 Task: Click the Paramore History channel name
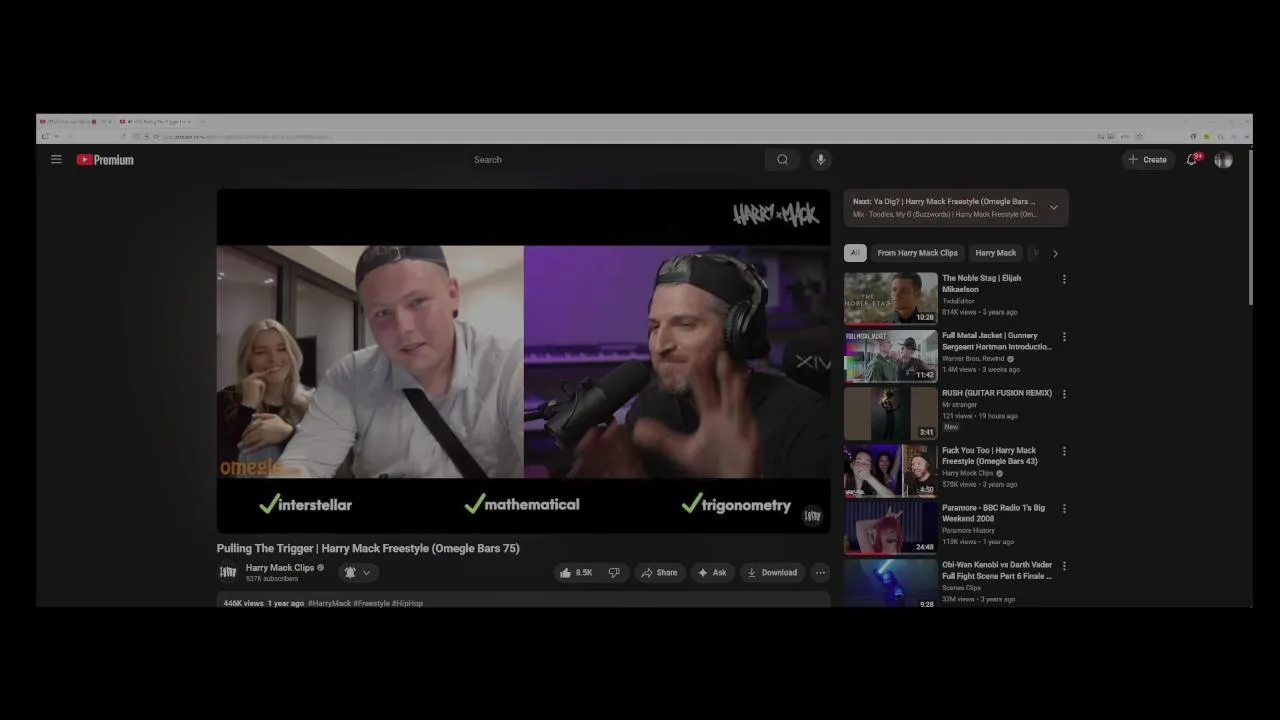[968, 530]
